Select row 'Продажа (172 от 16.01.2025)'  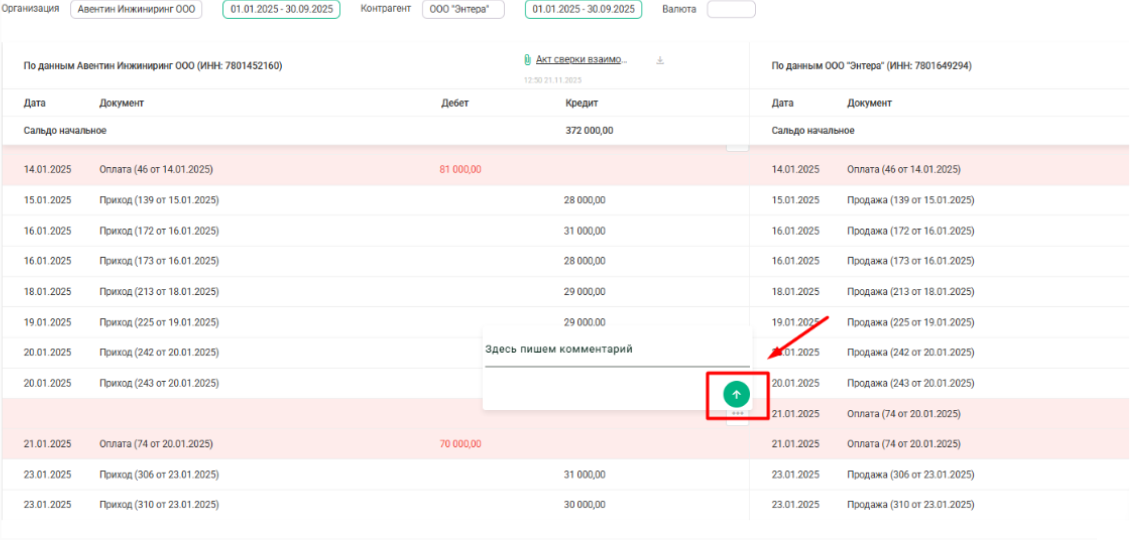point(910,231)
